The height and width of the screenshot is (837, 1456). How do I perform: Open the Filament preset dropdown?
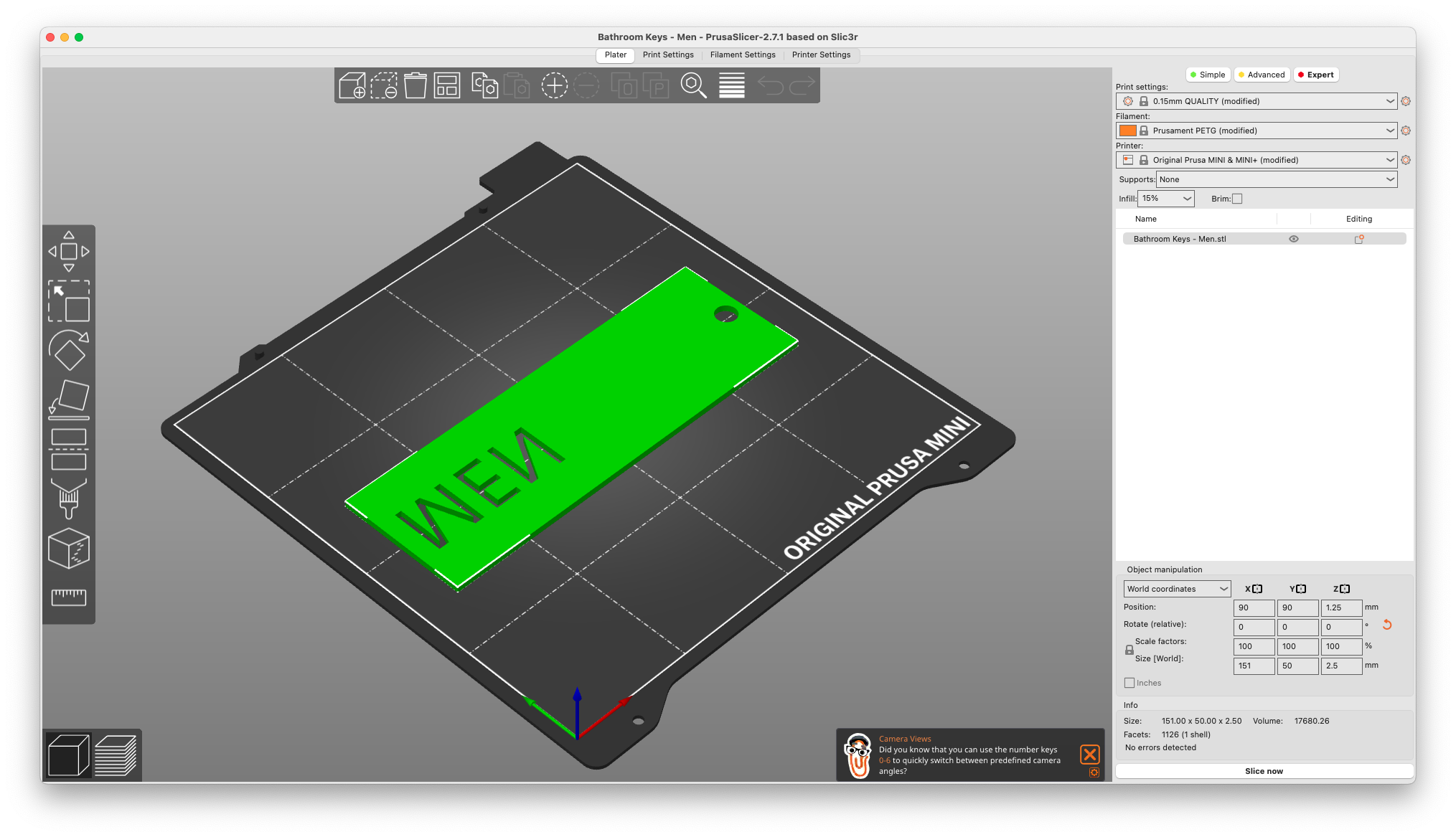tap(1256, 131)
